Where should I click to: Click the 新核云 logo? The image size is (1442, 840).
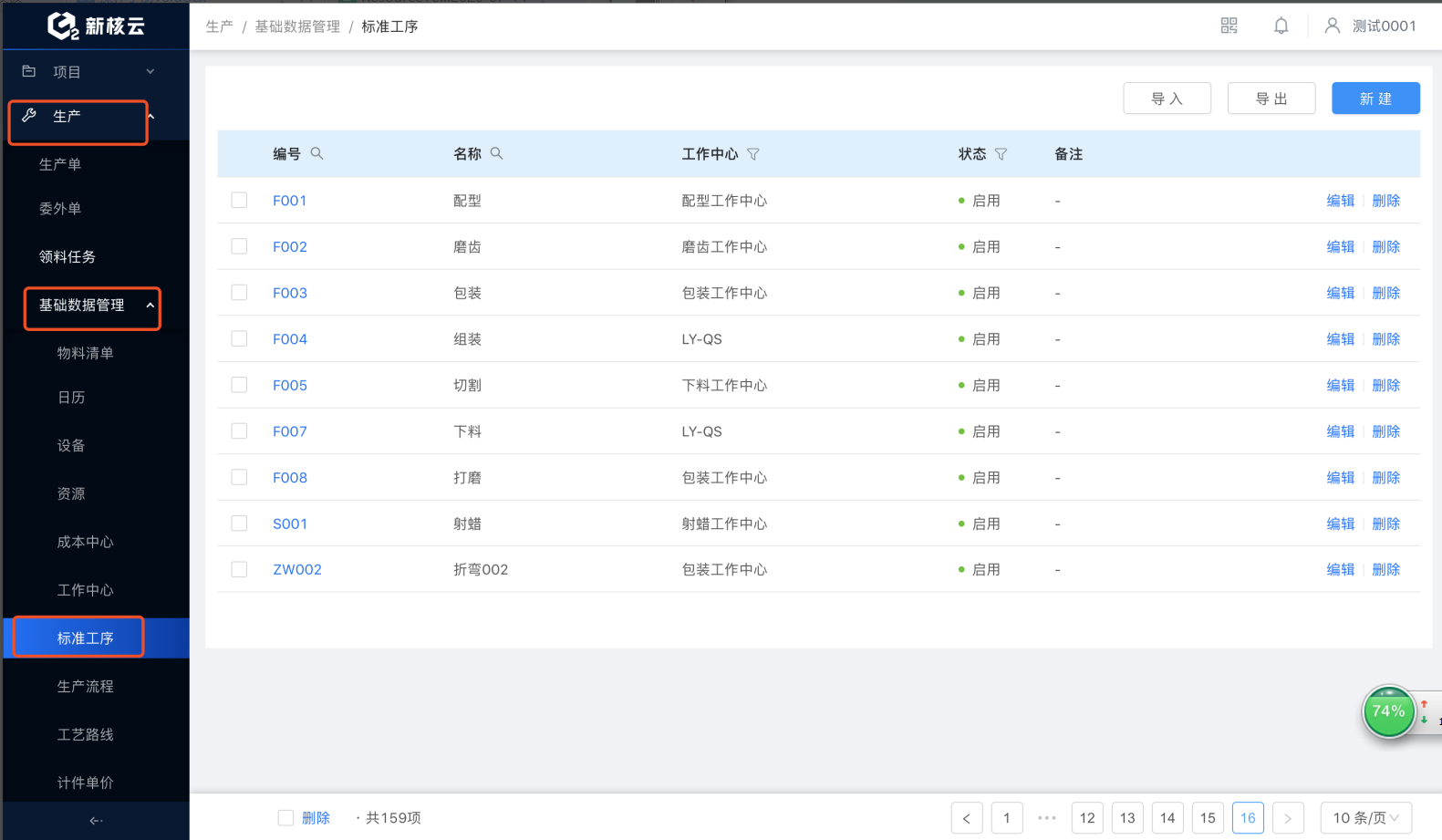point(96,26)
